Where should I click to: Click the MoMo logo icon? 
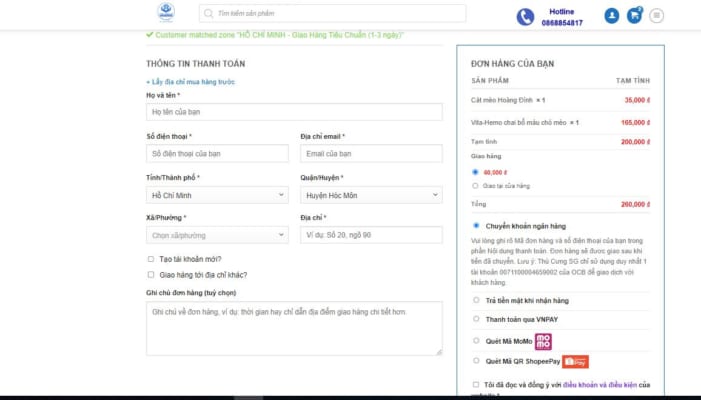543,341
